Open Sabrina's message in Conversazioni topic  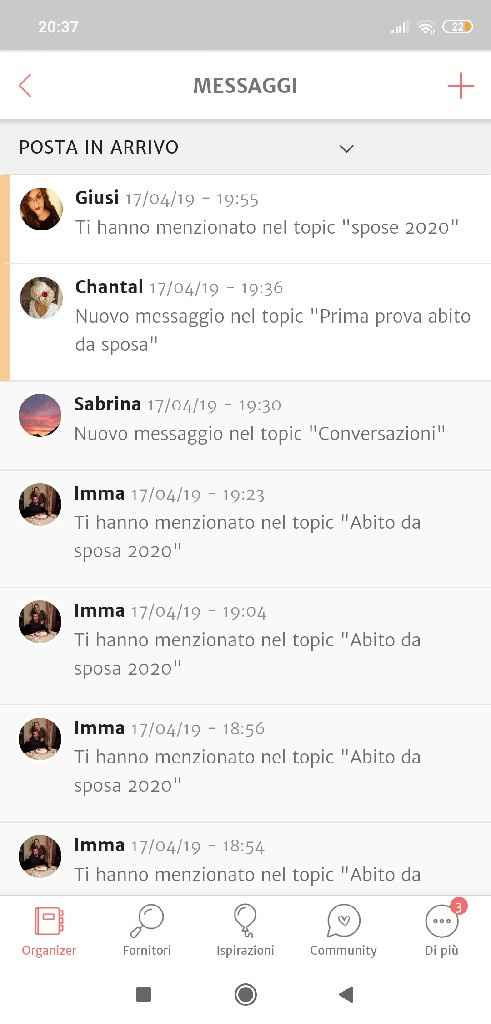(x=246, y=426)
